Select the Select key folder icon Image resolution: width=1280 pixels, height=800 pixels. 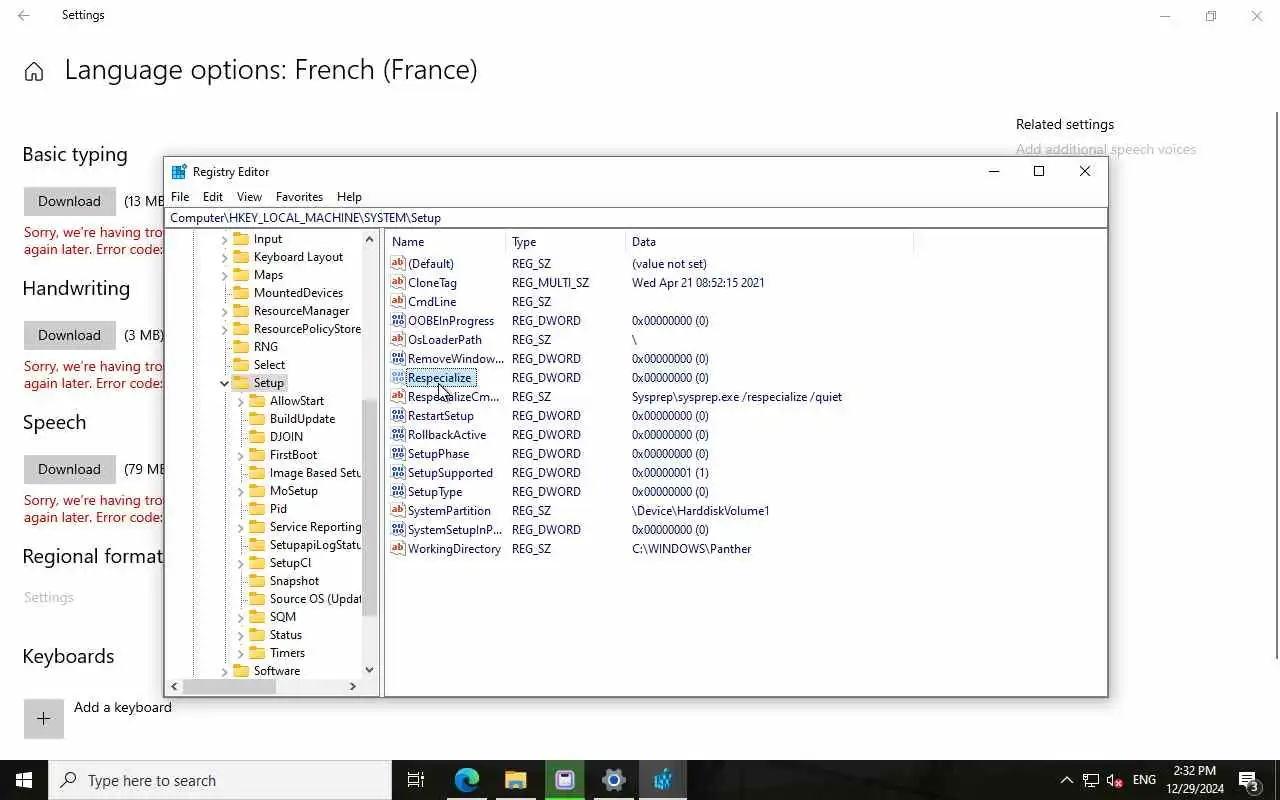coord(241,365)
